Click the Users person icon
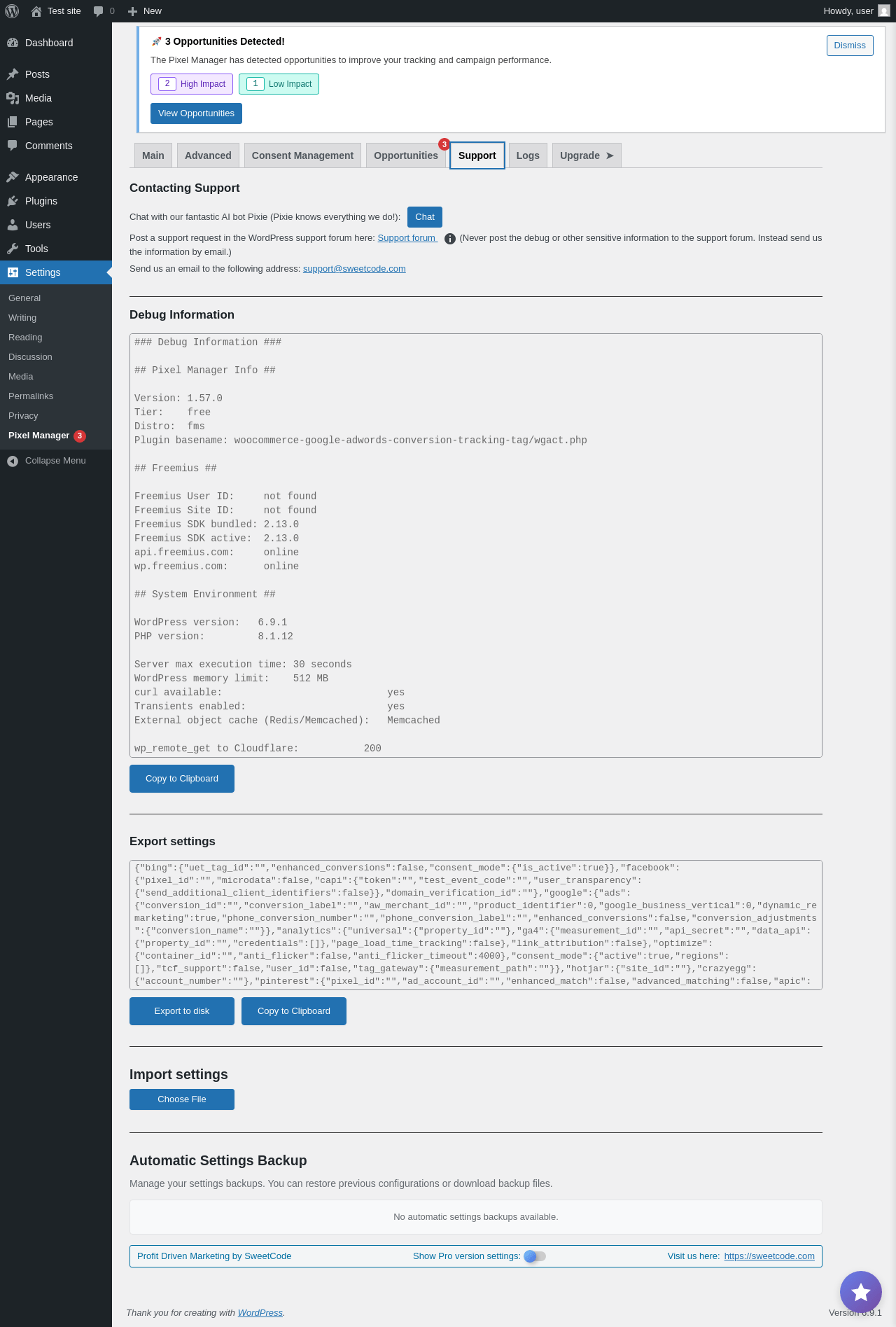Image resolution: width=896 pixels, height=1327 pixels. click(x=13, y=225)
